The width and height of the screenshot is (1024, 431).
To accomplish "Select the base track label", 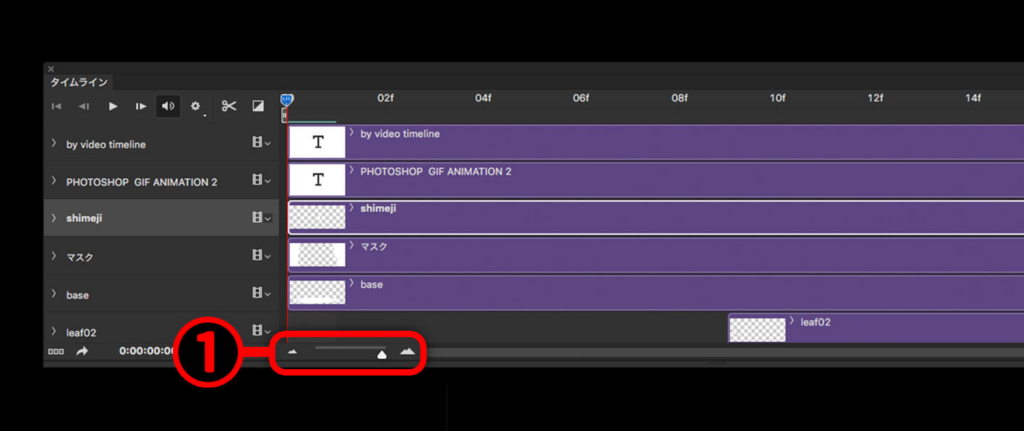I will (x=78, y=295).
